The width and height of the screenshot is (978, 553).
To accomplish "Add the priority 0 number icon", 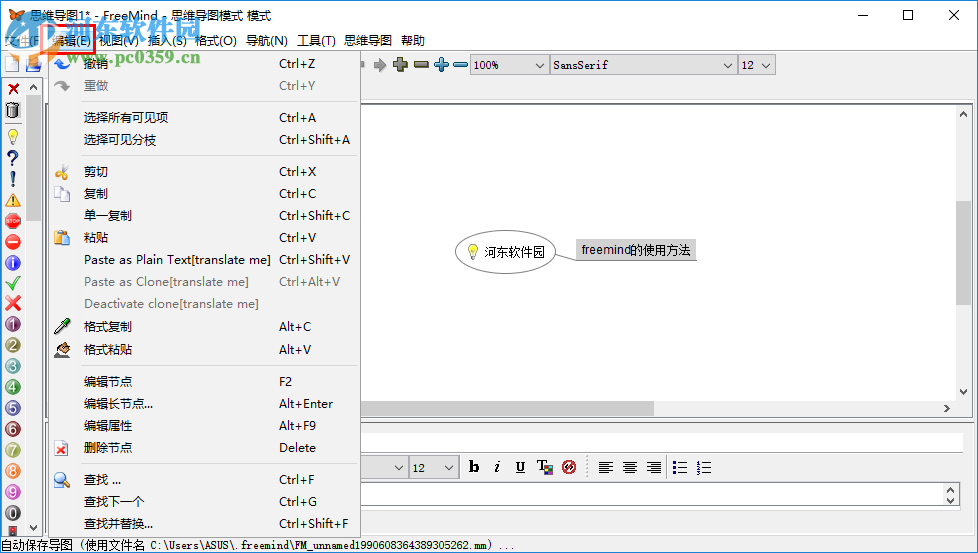I will click(13, 513).
